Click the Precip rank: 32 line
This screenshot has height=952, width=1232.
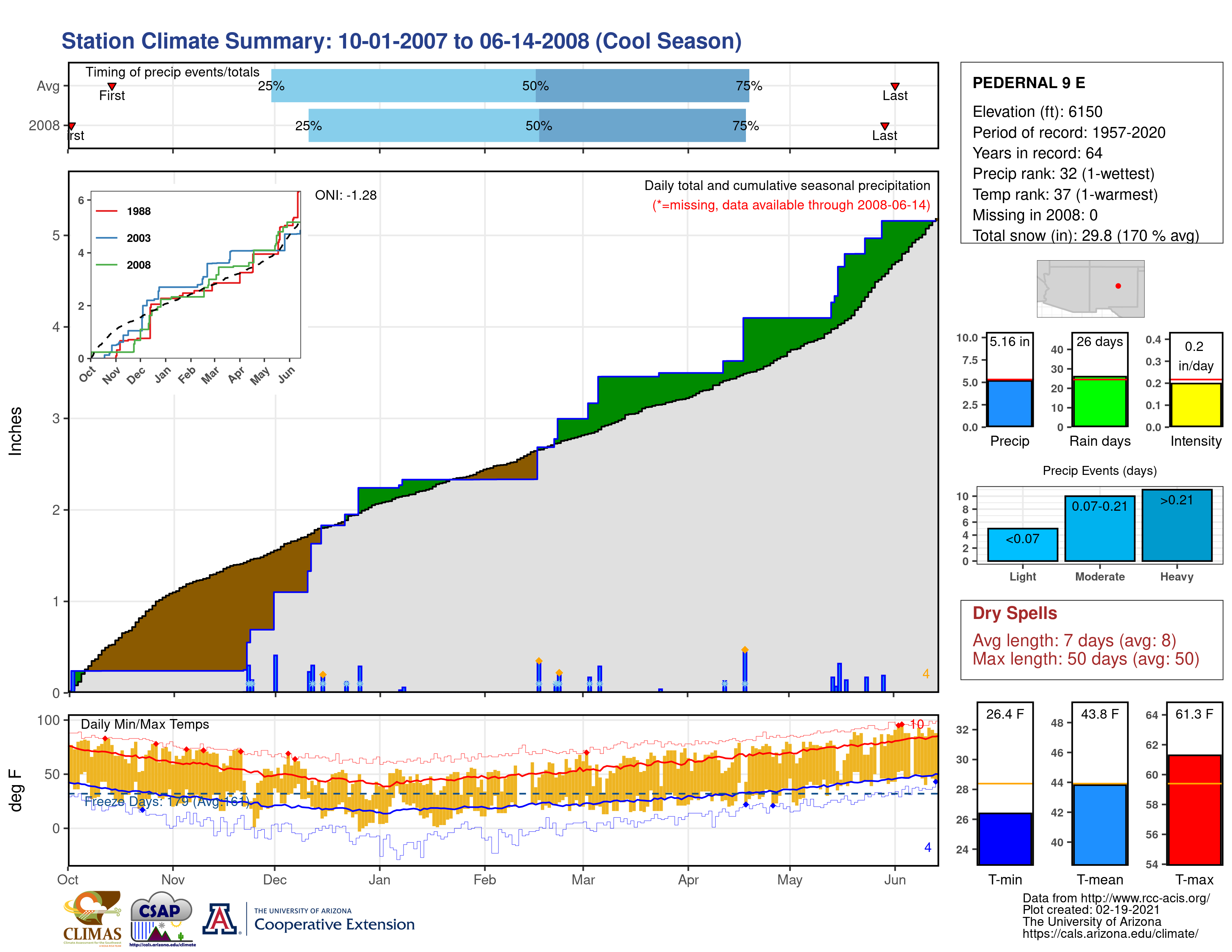(x=1063, y=174)
